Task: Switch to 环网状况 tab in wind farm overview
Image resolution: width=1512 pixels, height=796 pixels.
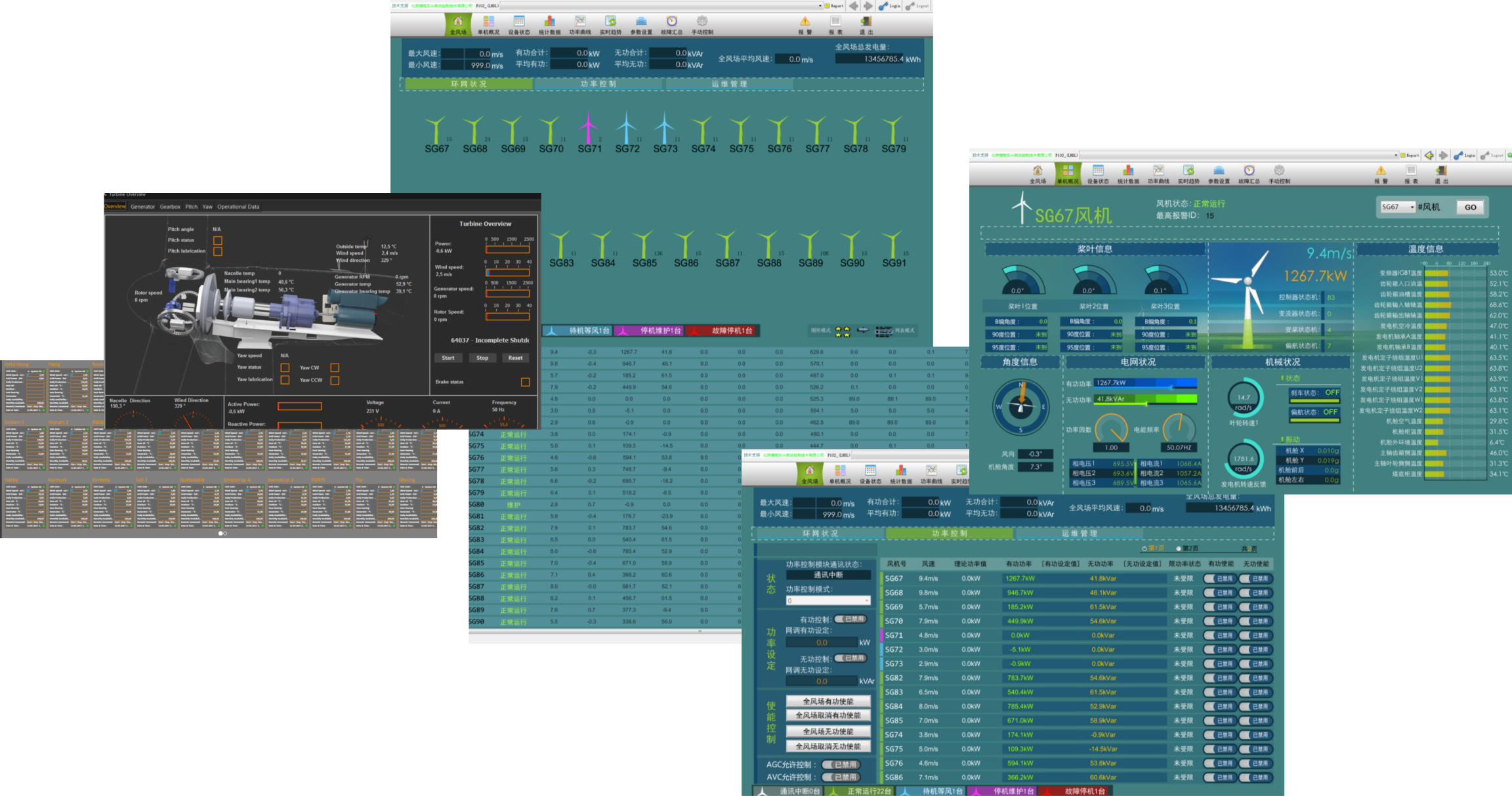Action: click(x=469, y=84)
